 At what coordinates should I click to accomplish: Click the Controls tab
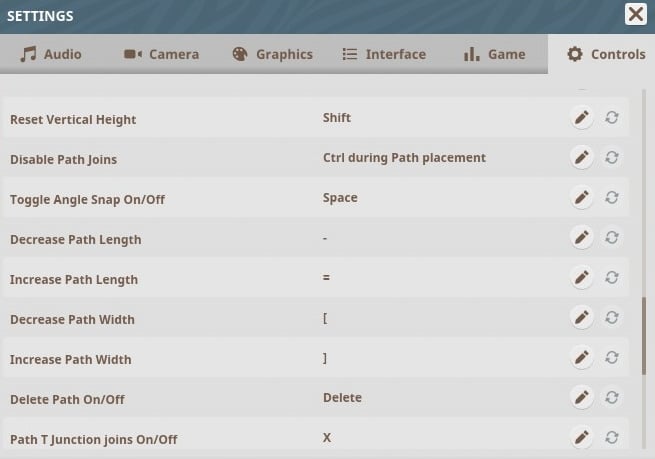tap(606, 54)
